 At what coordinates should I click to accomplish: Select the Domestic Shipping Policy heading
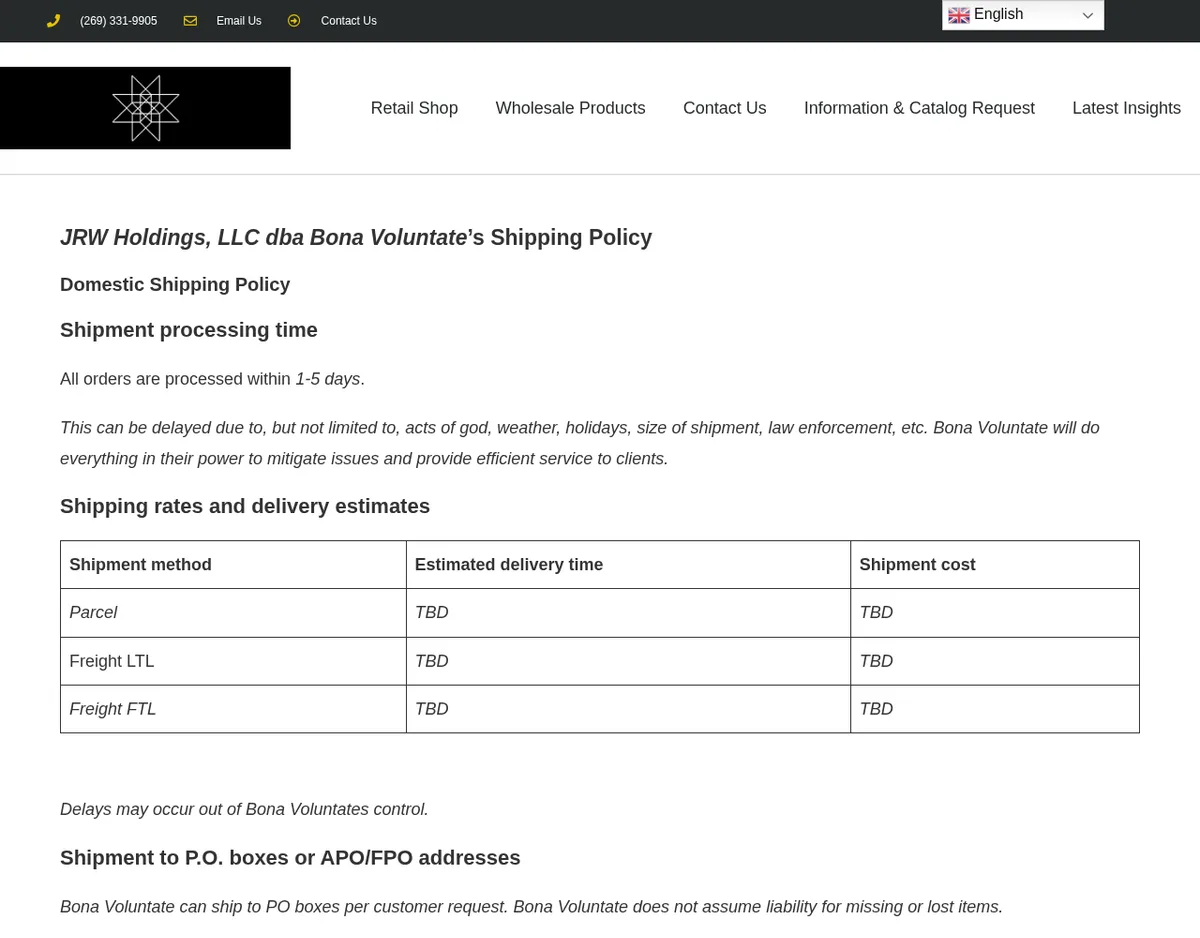point(175,285)
